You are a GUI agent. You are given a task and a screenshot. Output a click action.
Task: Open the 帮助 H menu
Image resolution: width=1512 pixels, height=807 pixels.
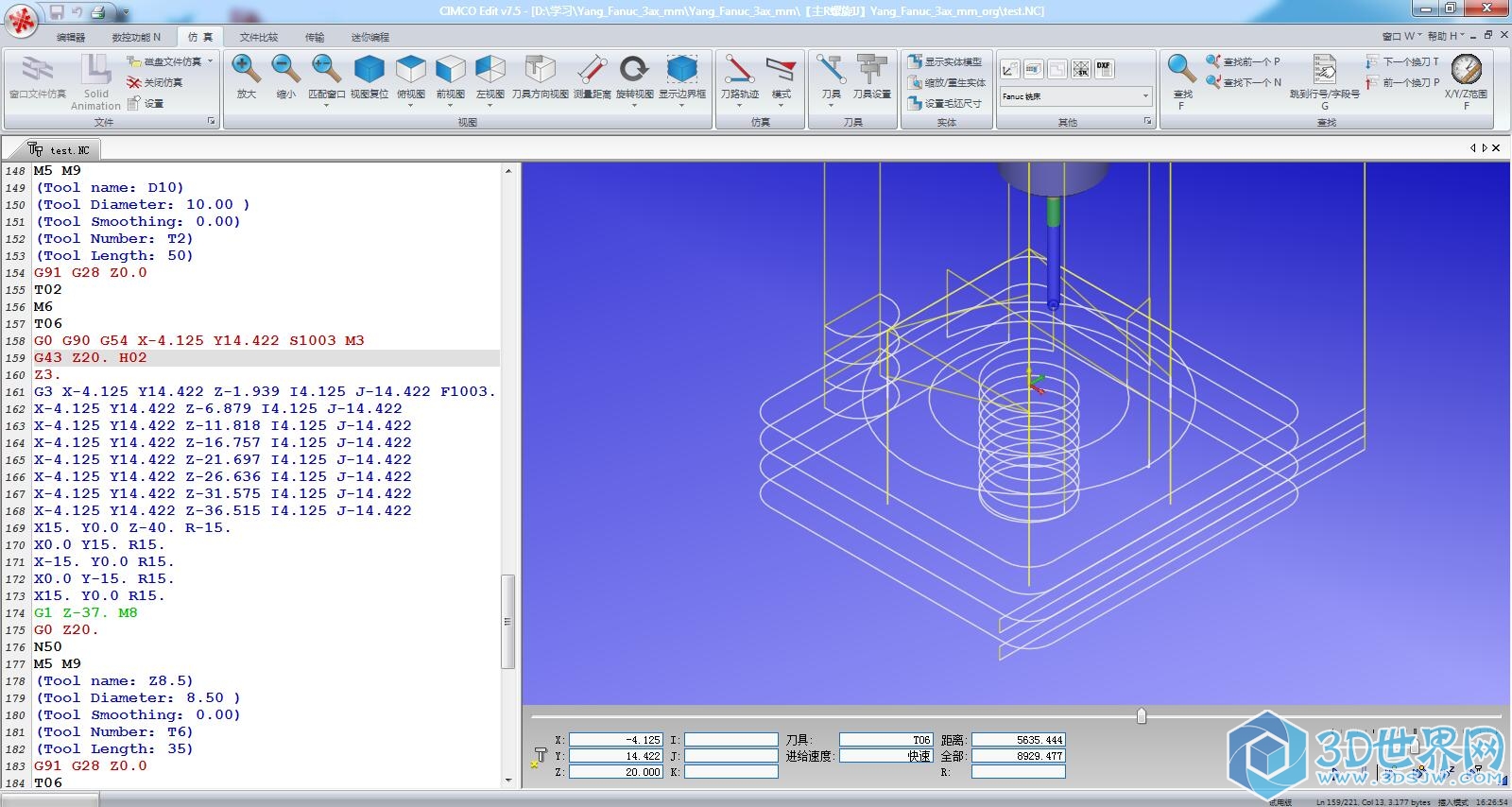pyautogui.click(x=1446, y=36)
